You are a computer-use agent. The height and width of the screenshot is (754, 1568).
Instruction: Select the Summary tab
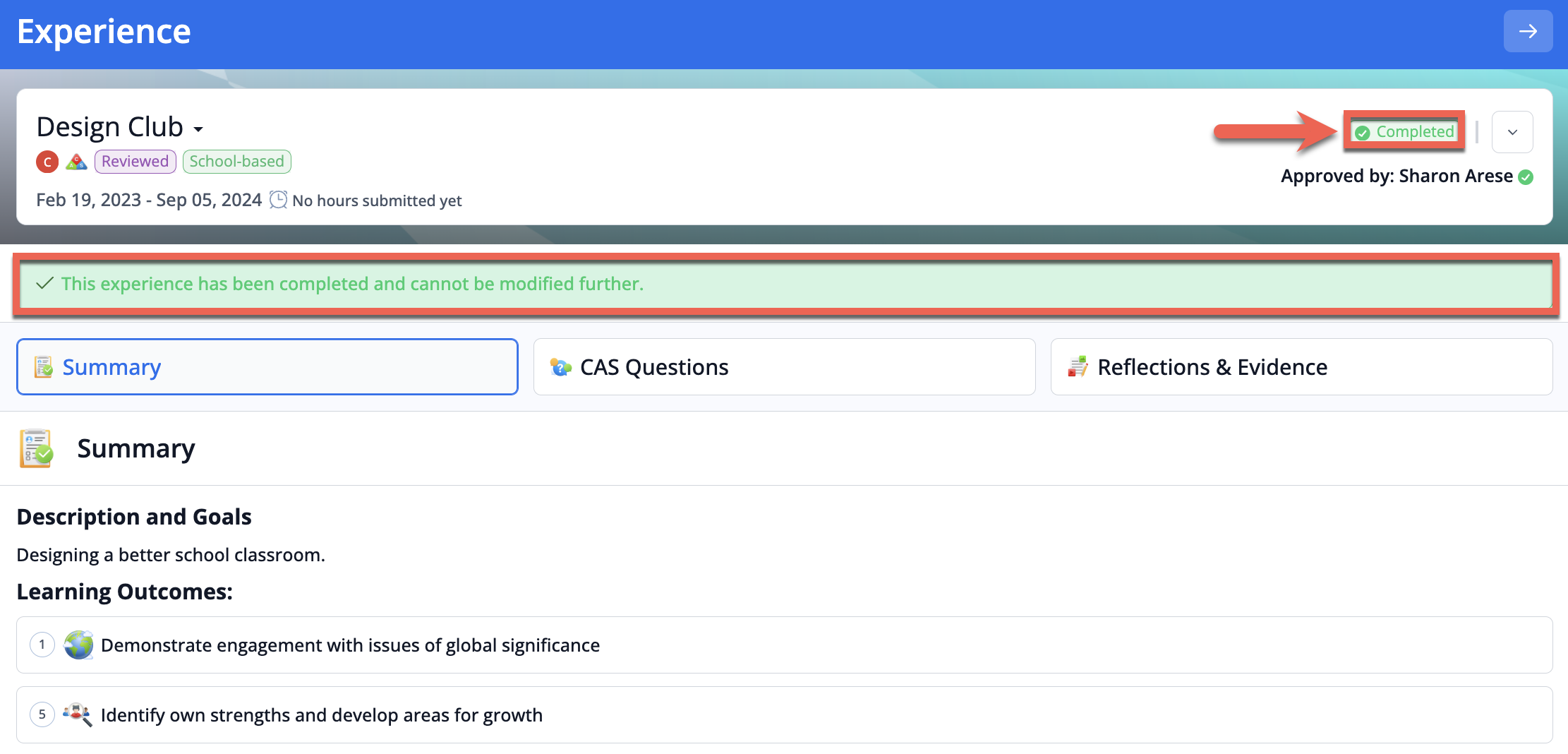pyautogui.click(x=267, y=367)
